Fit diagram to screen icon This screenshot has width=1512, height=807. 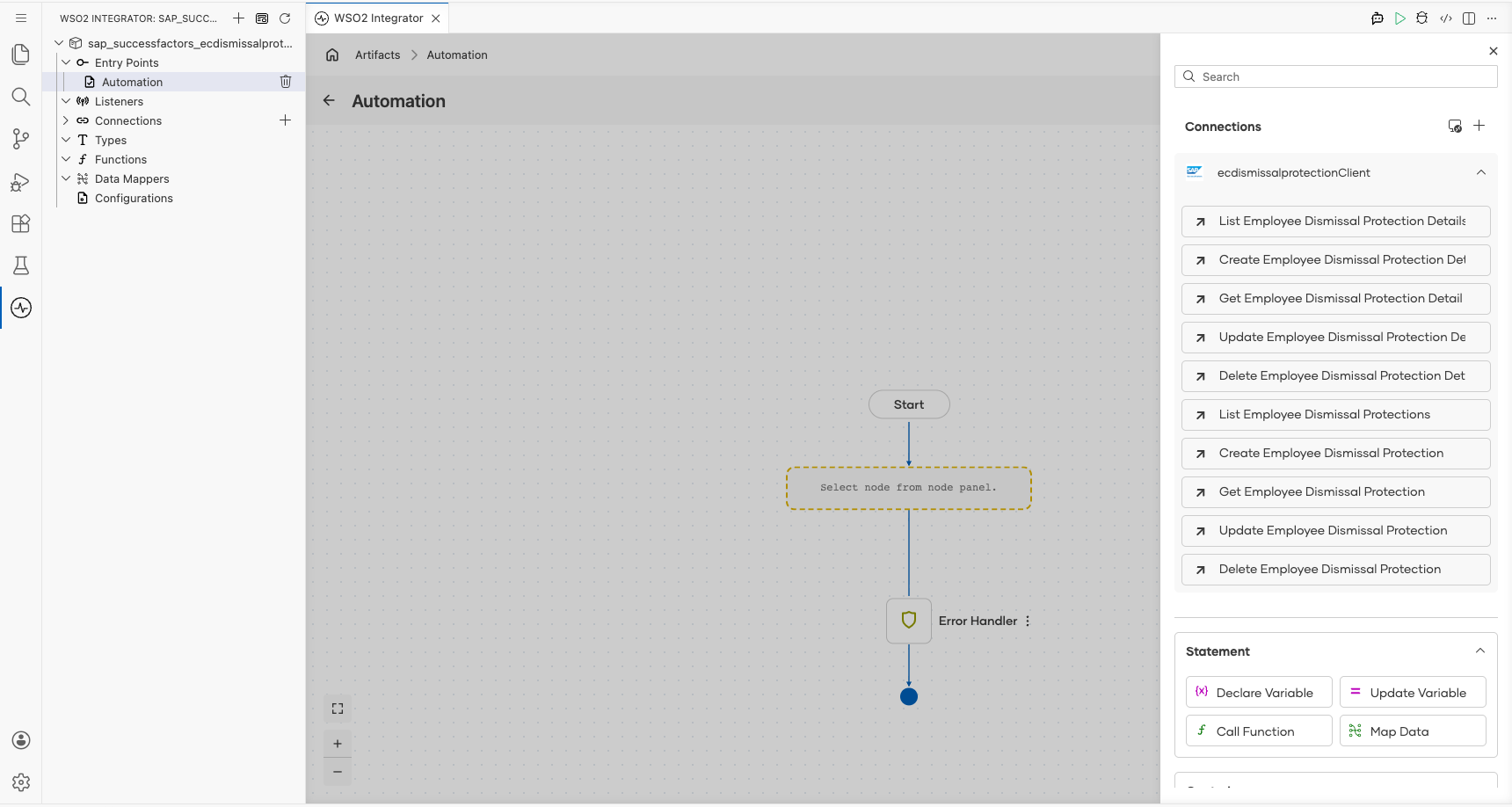pos(338,709)
